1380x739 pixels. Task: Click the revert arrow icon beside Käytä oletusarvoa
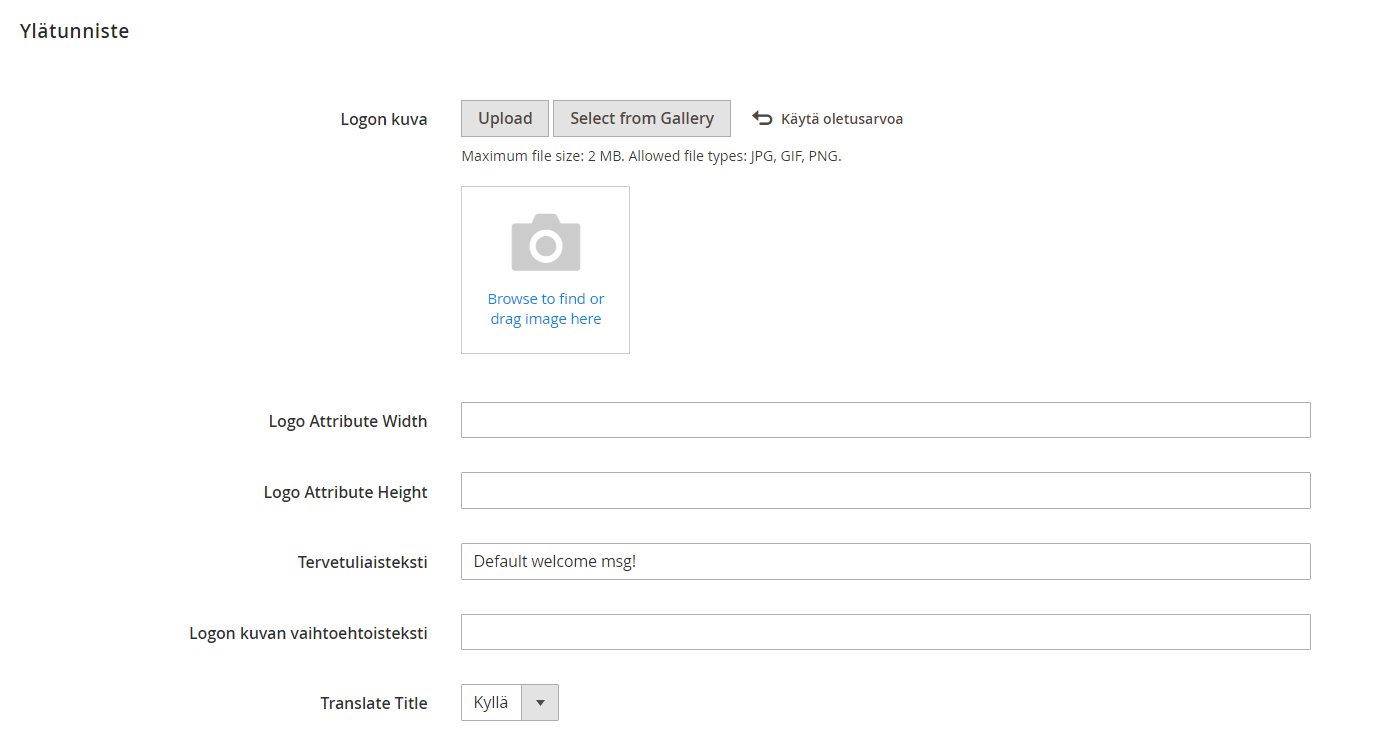click(x=762, y=119)
